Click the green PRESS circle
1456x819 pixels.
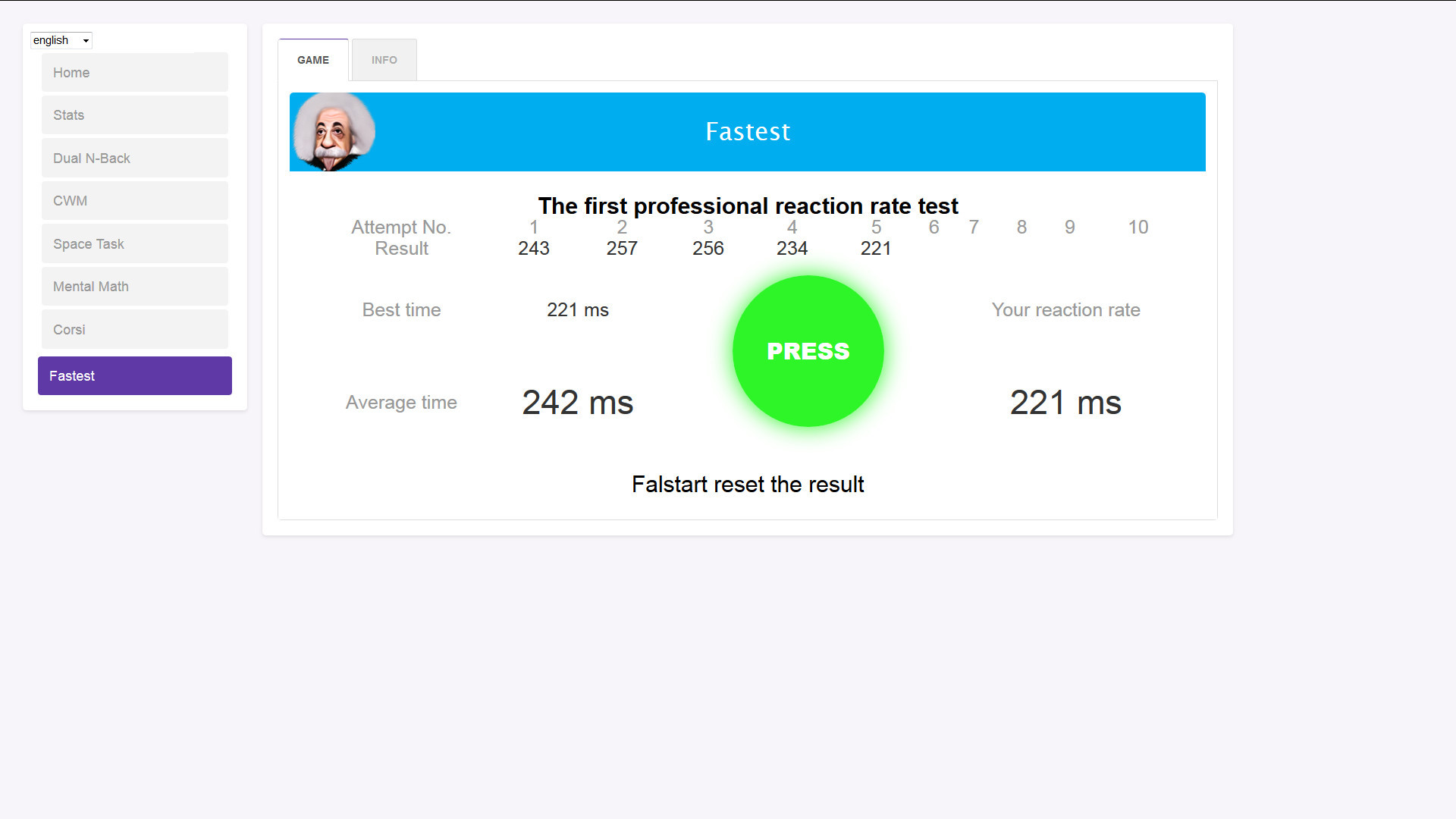pos(808,351)
